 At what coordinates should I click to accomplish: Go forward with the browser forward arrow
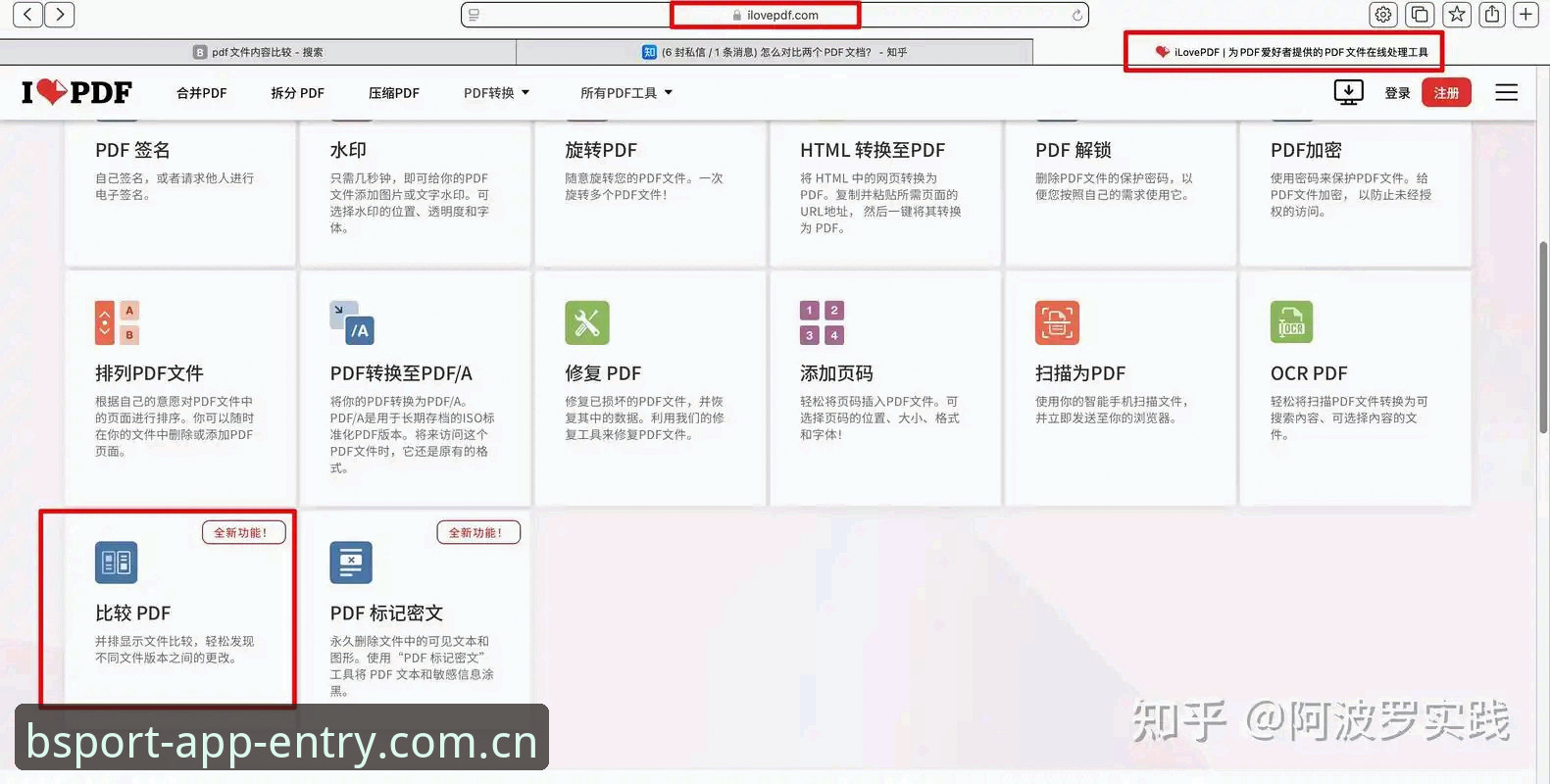(60, 14)
